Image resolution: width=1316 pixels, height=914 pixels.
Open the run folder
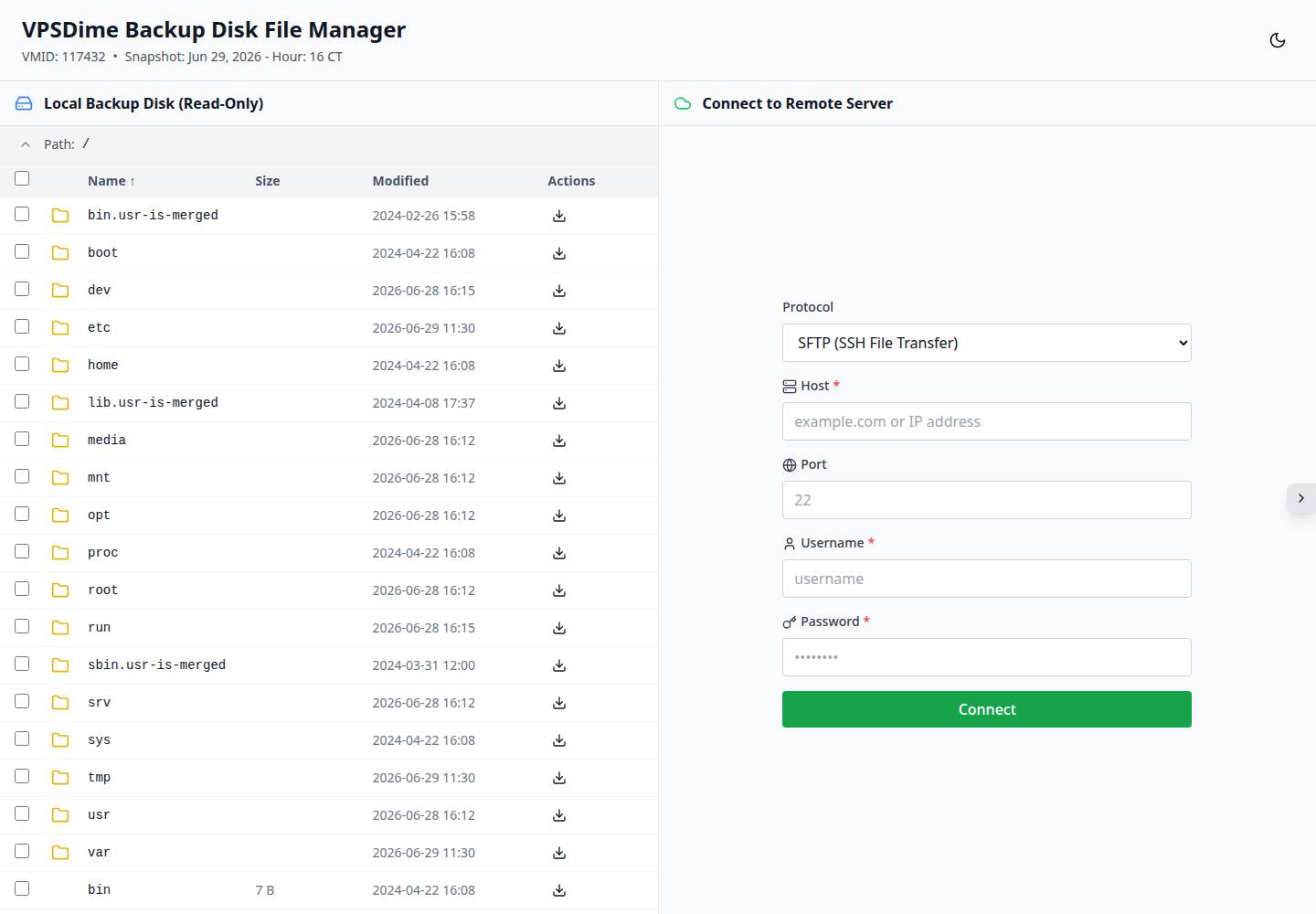[x=99, y=628]
